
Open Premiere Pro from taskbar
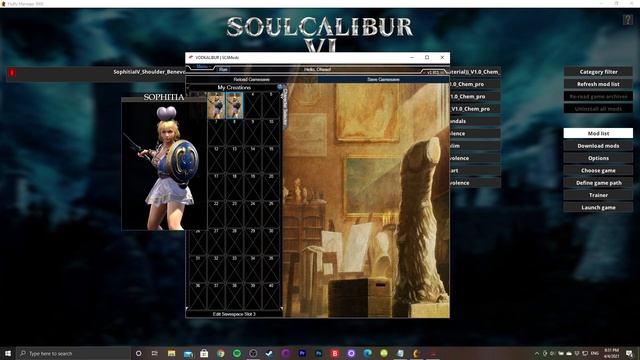[x=302, y=353]
